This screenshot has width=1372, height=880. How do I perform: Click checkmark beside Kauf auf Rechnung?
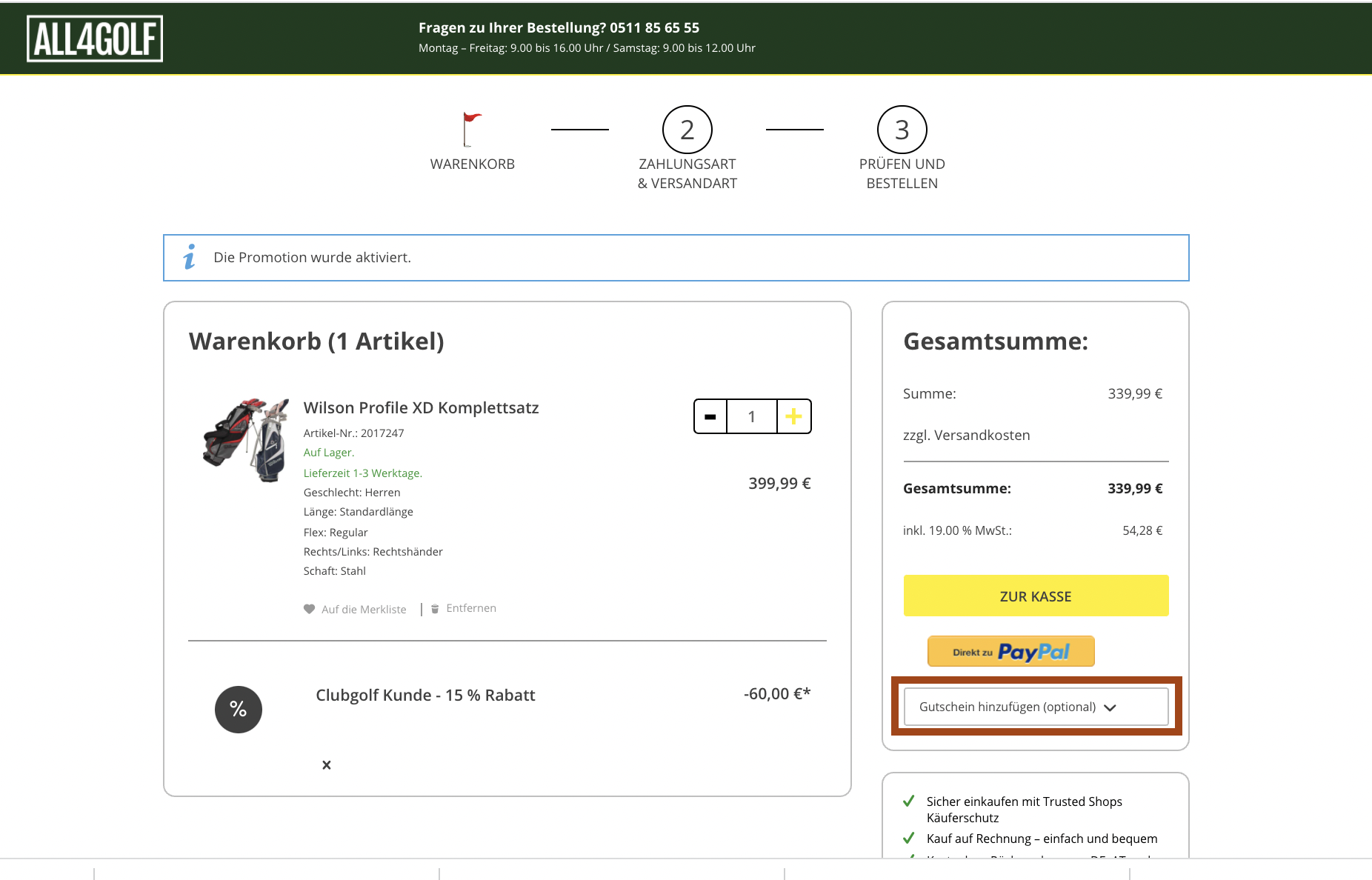pos(908,838)
